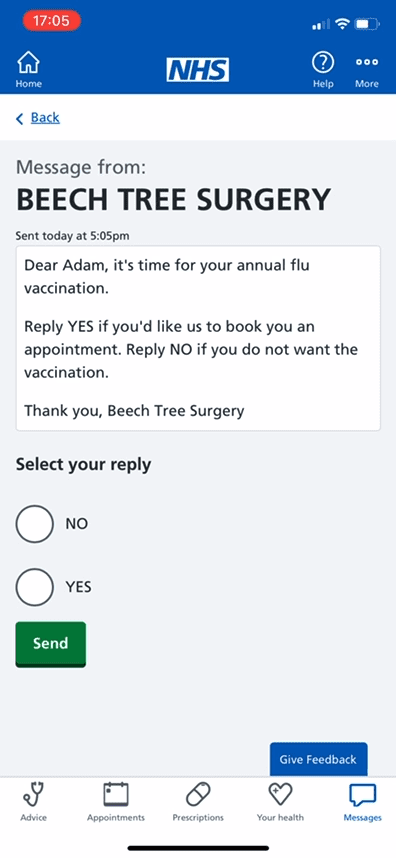The width and height of the screenshot is (396, 858).
Task: Open Your health heart icon
Action: coord(280,793)
